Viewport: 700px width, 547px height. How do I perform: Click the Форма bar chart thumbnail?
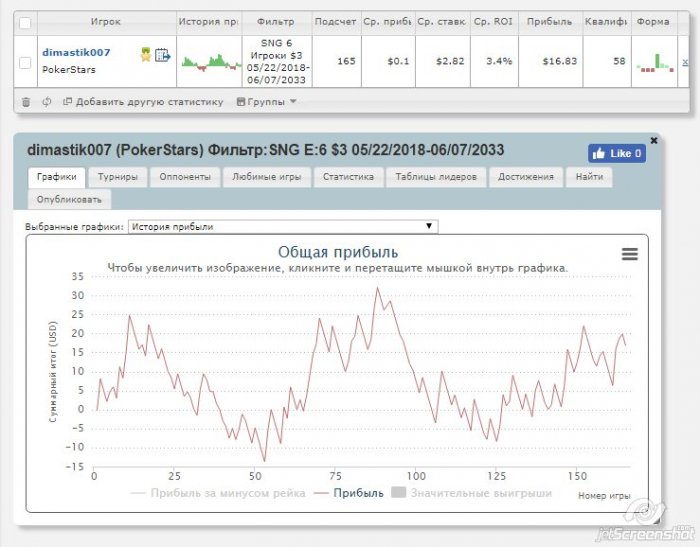(654, 63)
